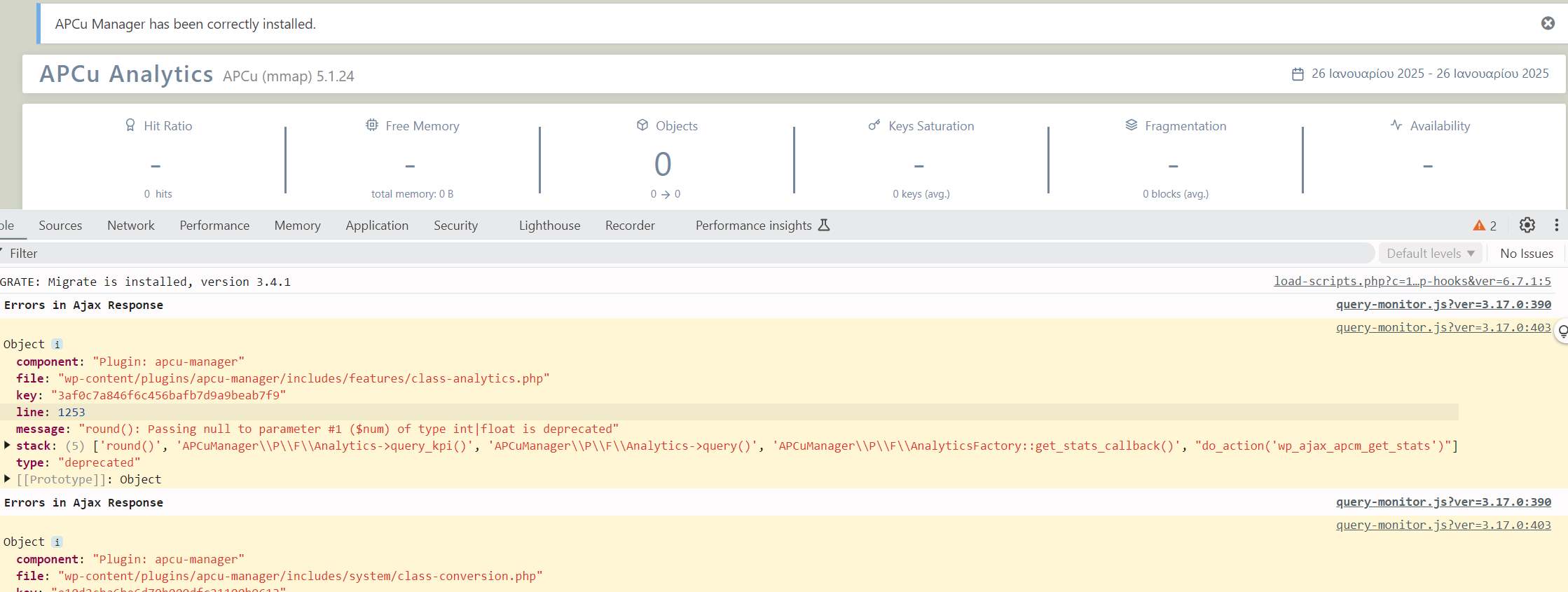Image resolution: width=1568 pixels, height=592 pixels.
Task: Open DevTools settings gear
Action: (x=1527, y=225)
